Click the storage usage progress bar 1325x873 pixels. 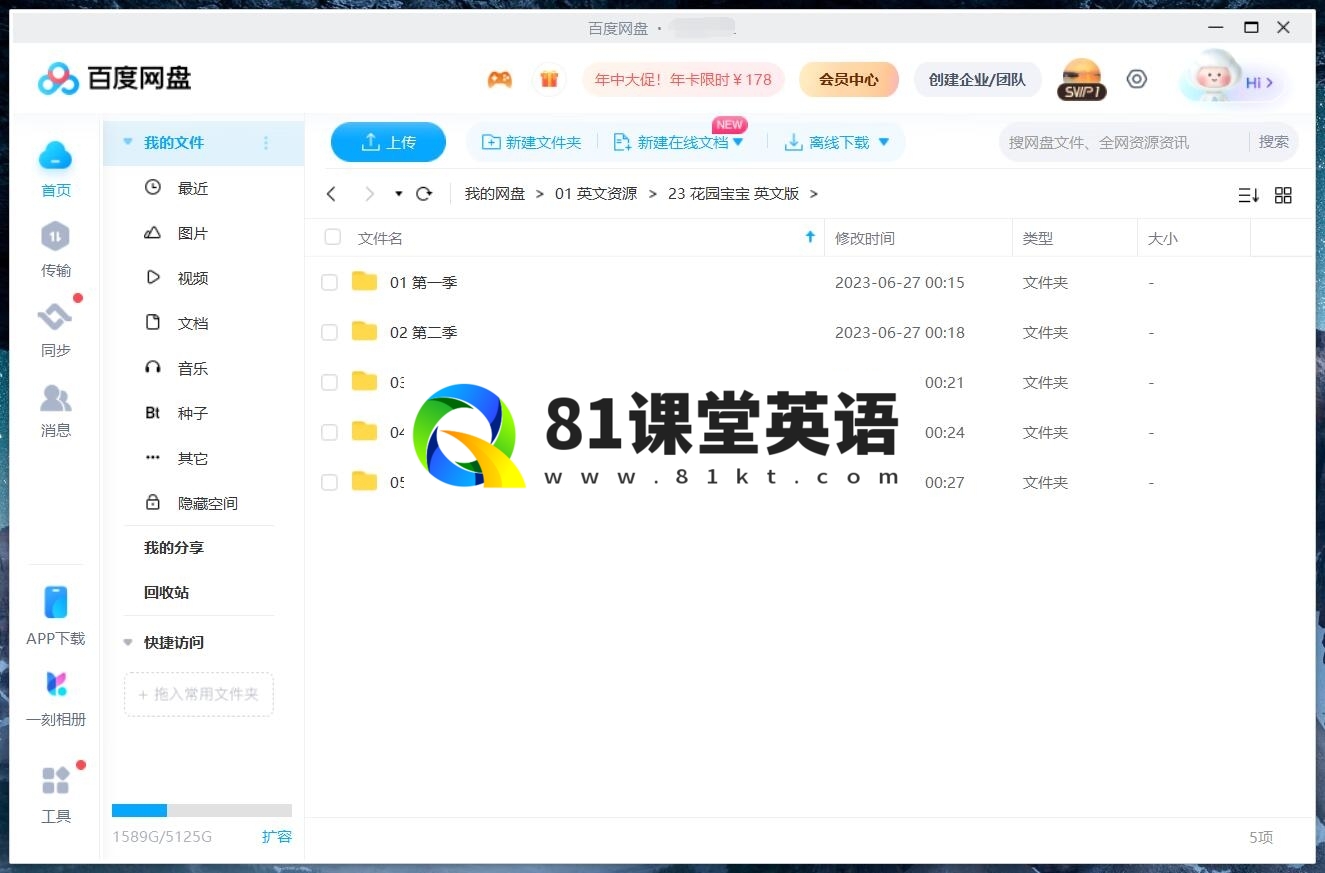(x=202, y=811)
